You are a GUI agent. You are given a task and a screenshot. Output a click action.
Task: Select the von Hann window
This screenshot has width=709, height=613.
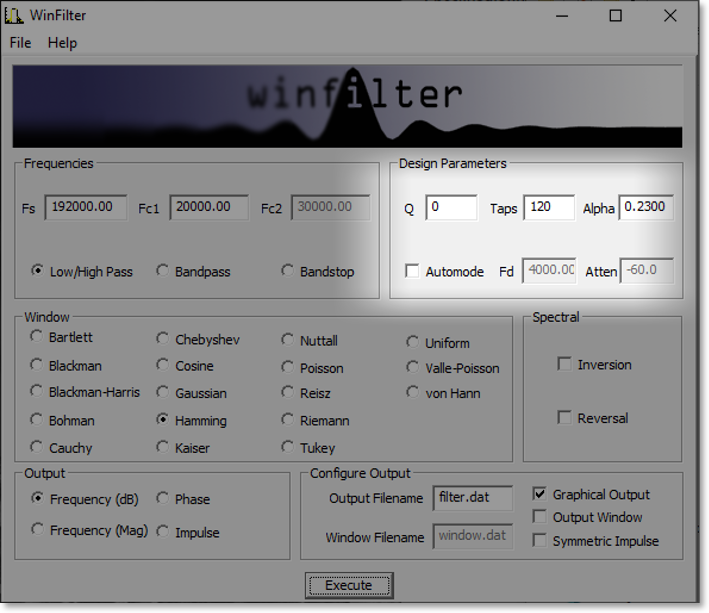413,392
